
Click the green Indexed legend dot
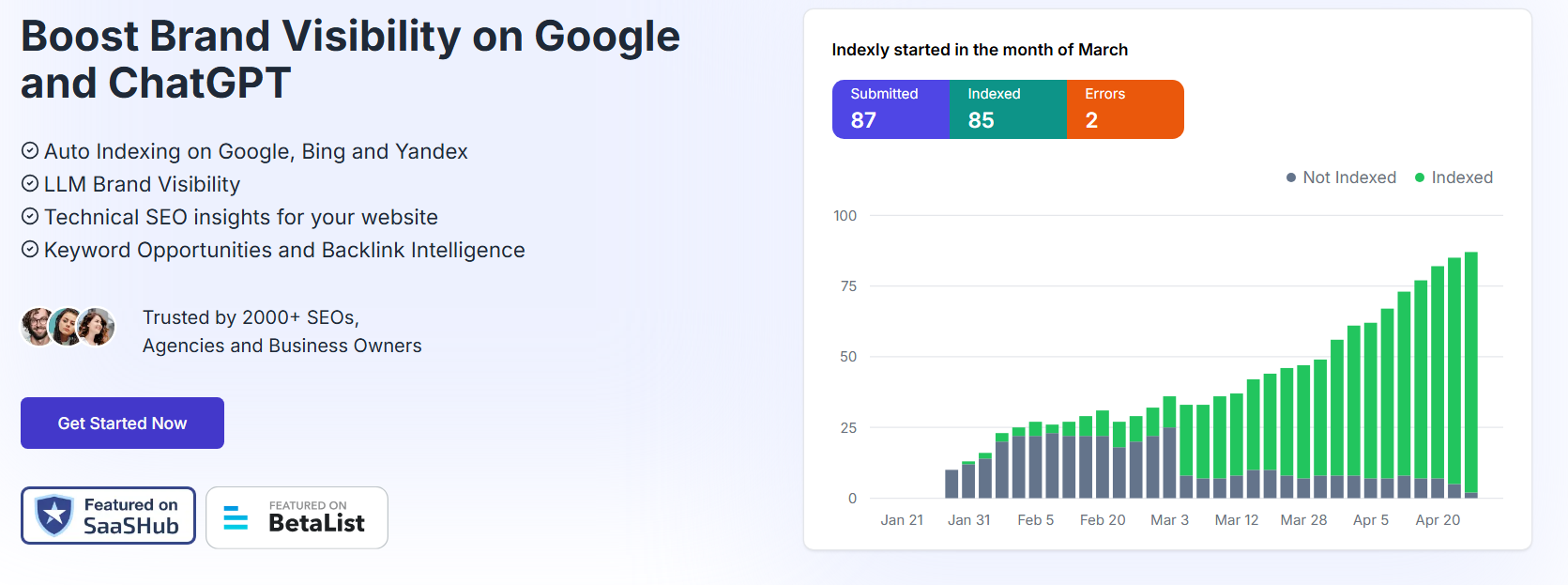point(1420,177)
